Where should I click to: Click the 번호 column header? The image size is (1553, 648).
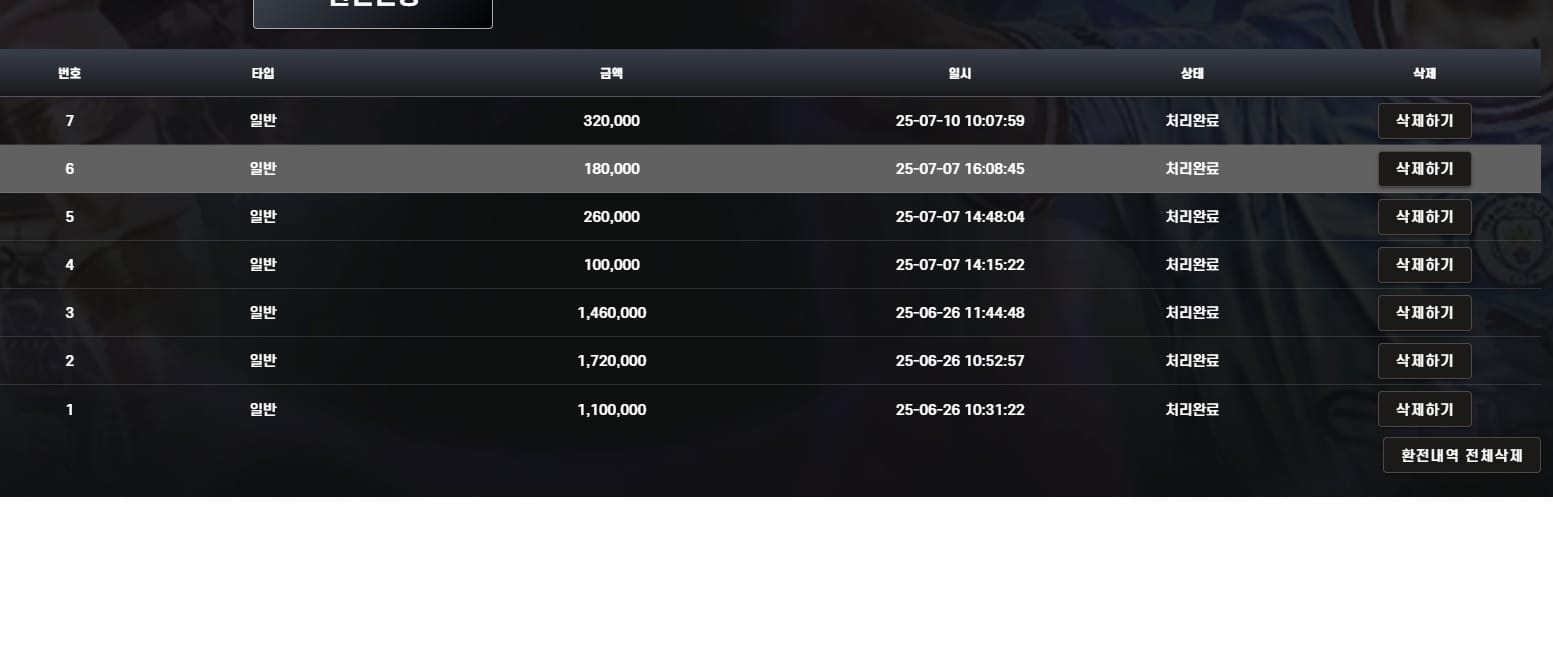(69, 73)
